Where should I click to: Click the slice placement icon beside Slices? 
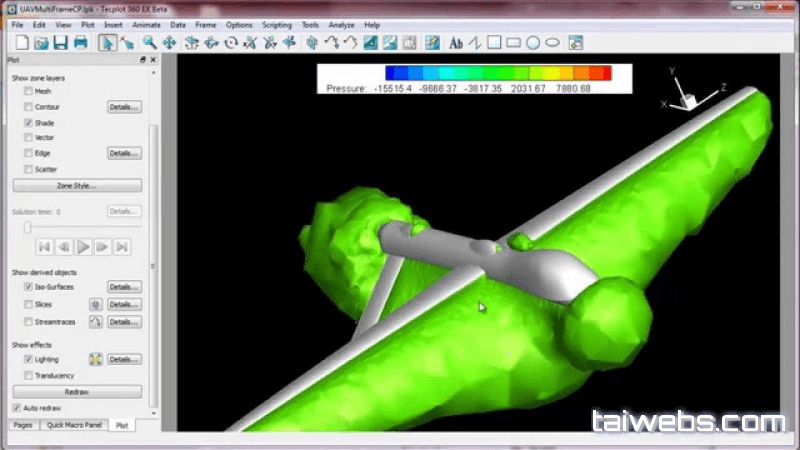(96, 304)
